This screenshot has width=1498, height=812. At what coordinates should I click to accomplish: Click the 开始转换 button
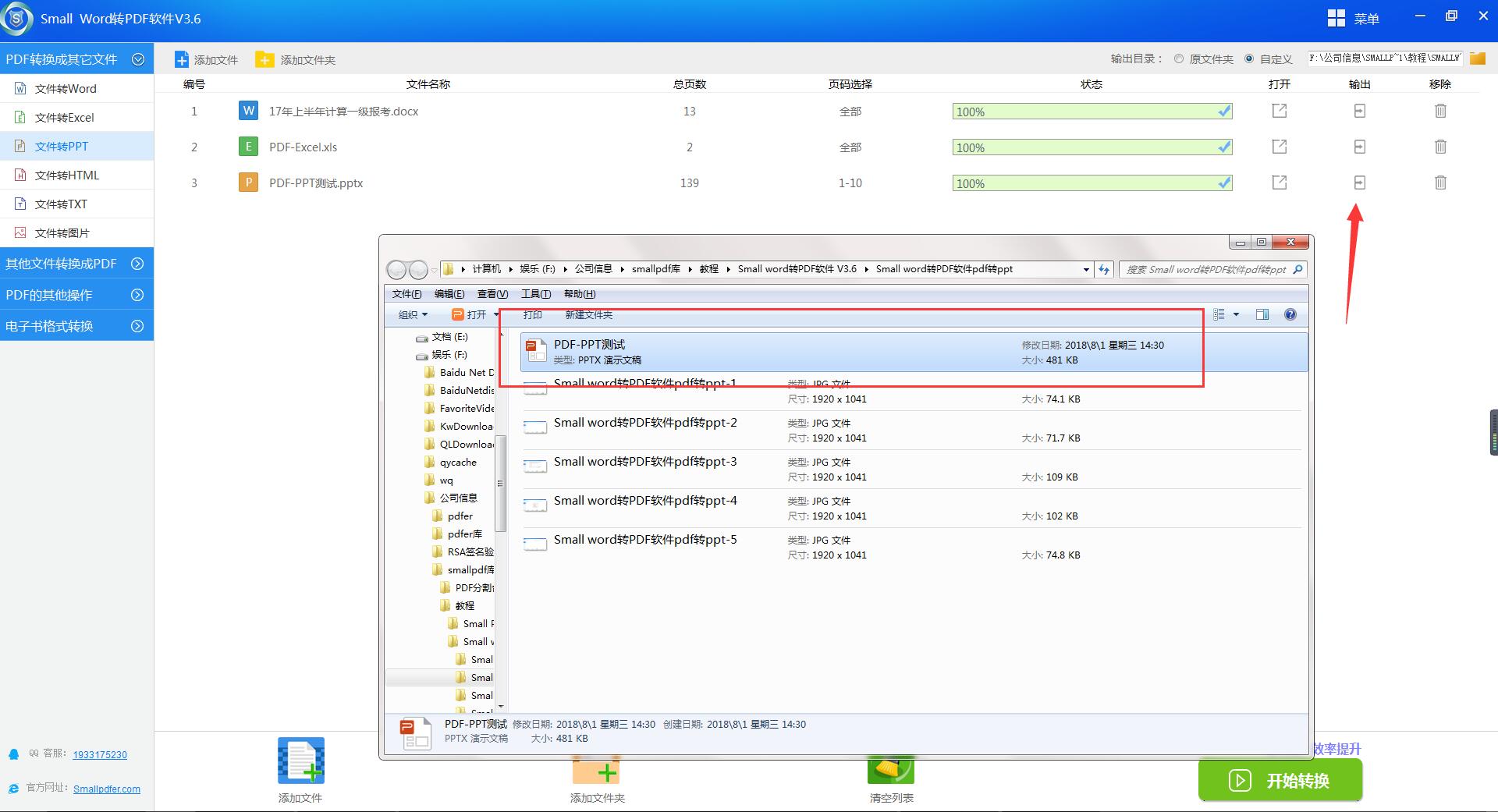click(x=1280, y=780)
